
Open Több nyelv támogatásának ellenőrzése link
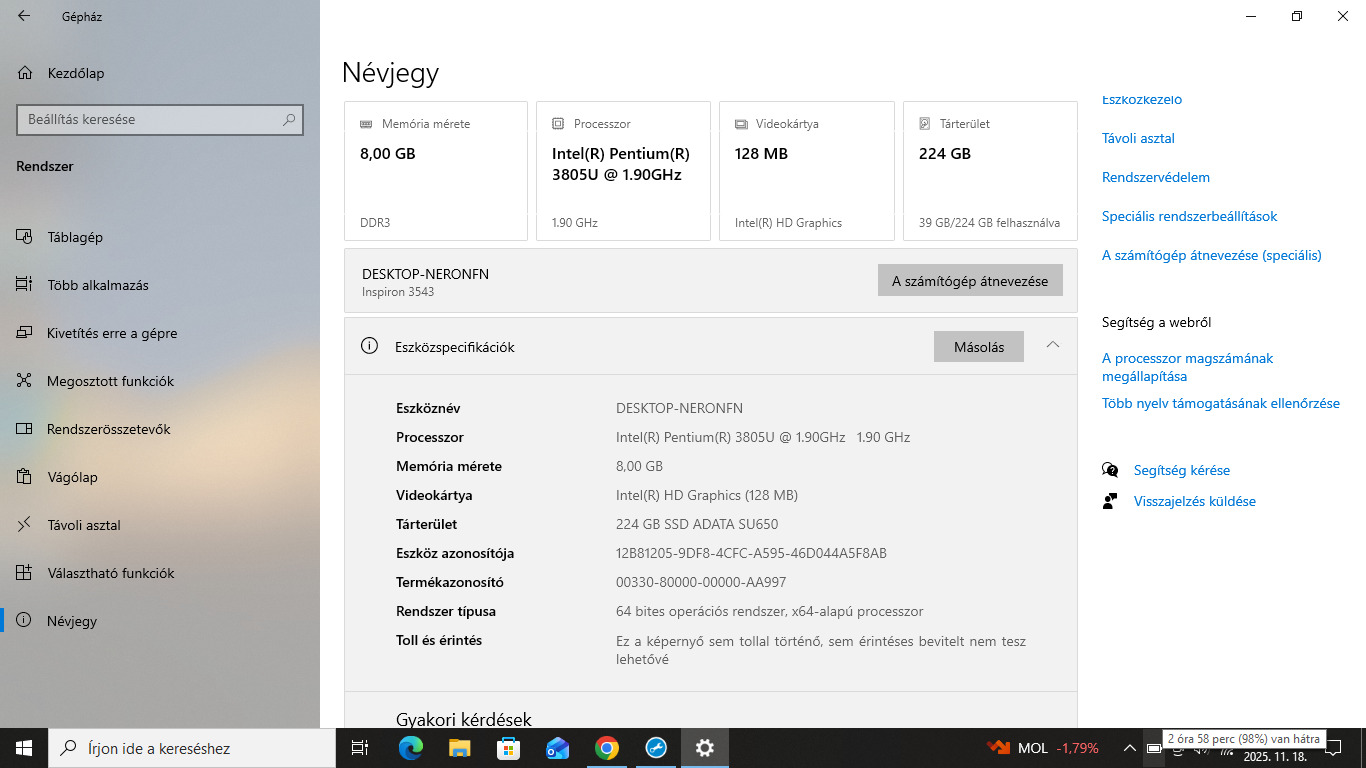coord(1221,403)
